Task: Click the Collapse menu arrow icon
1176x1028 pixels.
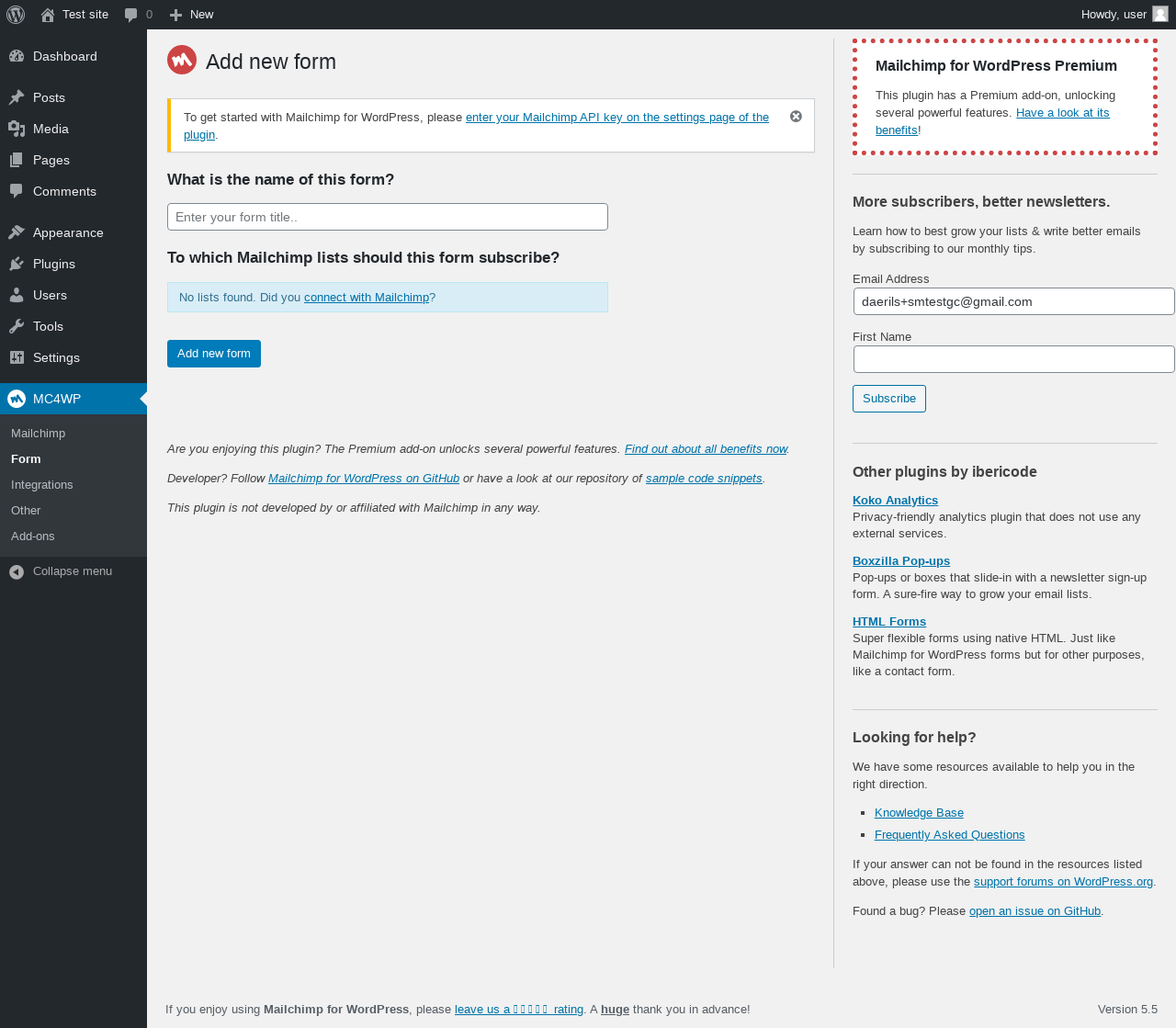Action: [x=17, y=571]
